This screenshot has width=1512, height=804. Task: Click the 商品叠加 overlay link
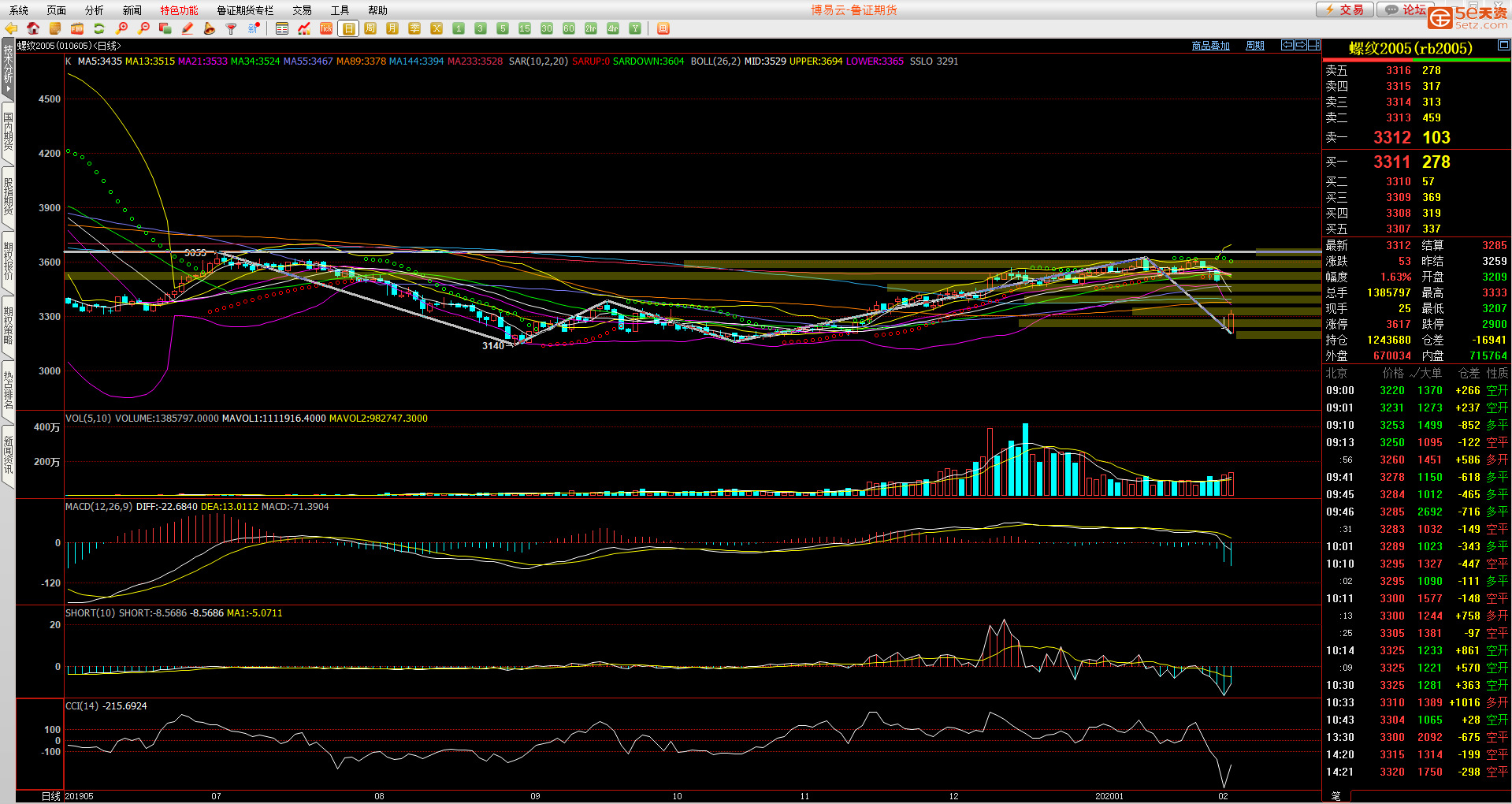(x=1210, y=46)
